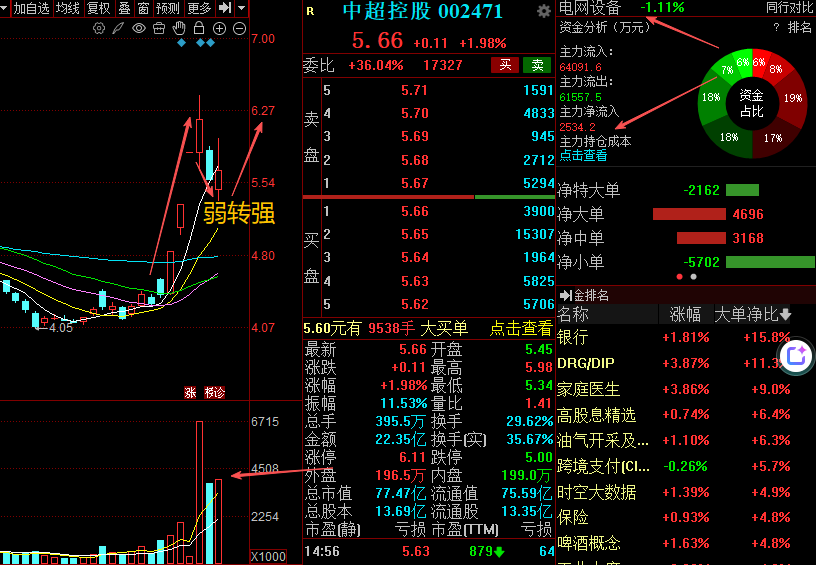The image size is (816, 565).
Task: Click the stock title 中超控股 002471
Action: pyautogui.click(x=423, y=11)
